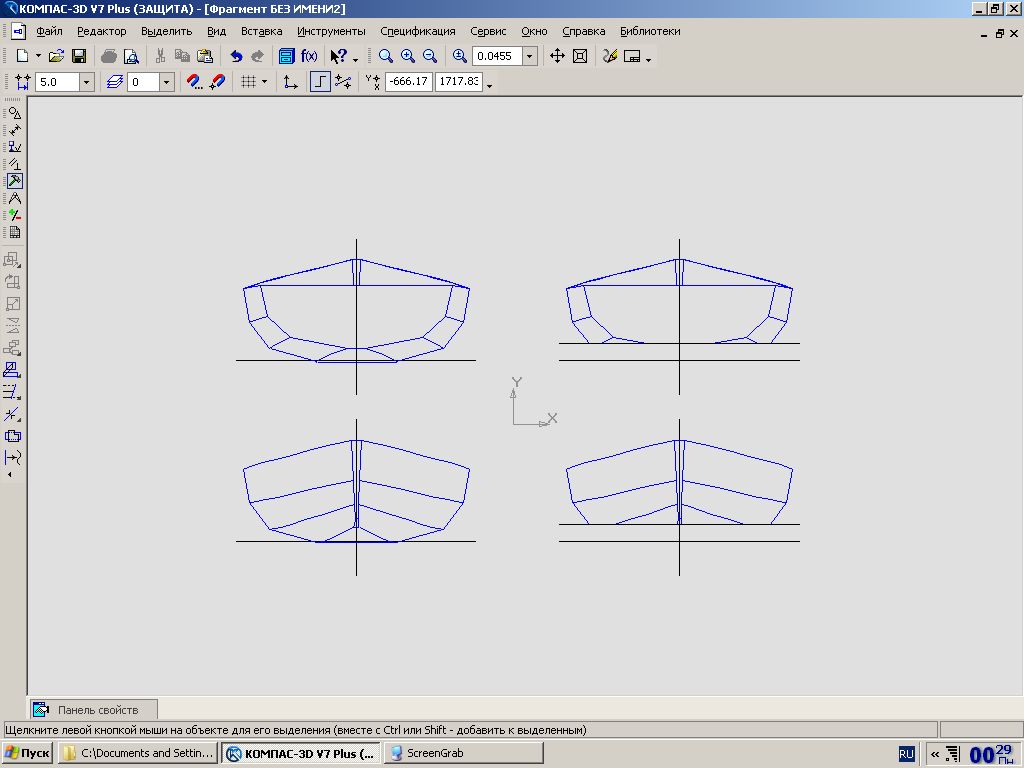Open the variables f(x) panel
Image resolution: width=1024 pixels, height=768 pixels.
point(309,57)
